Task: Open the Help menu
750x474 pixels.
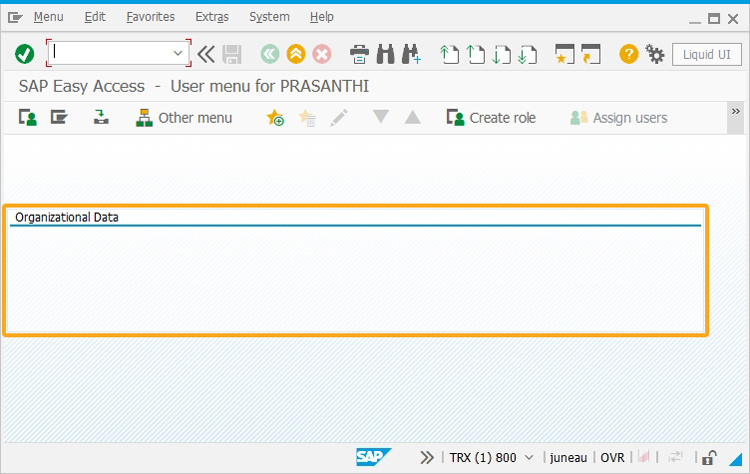Action: pyautogui.click(x=321, y=17)
